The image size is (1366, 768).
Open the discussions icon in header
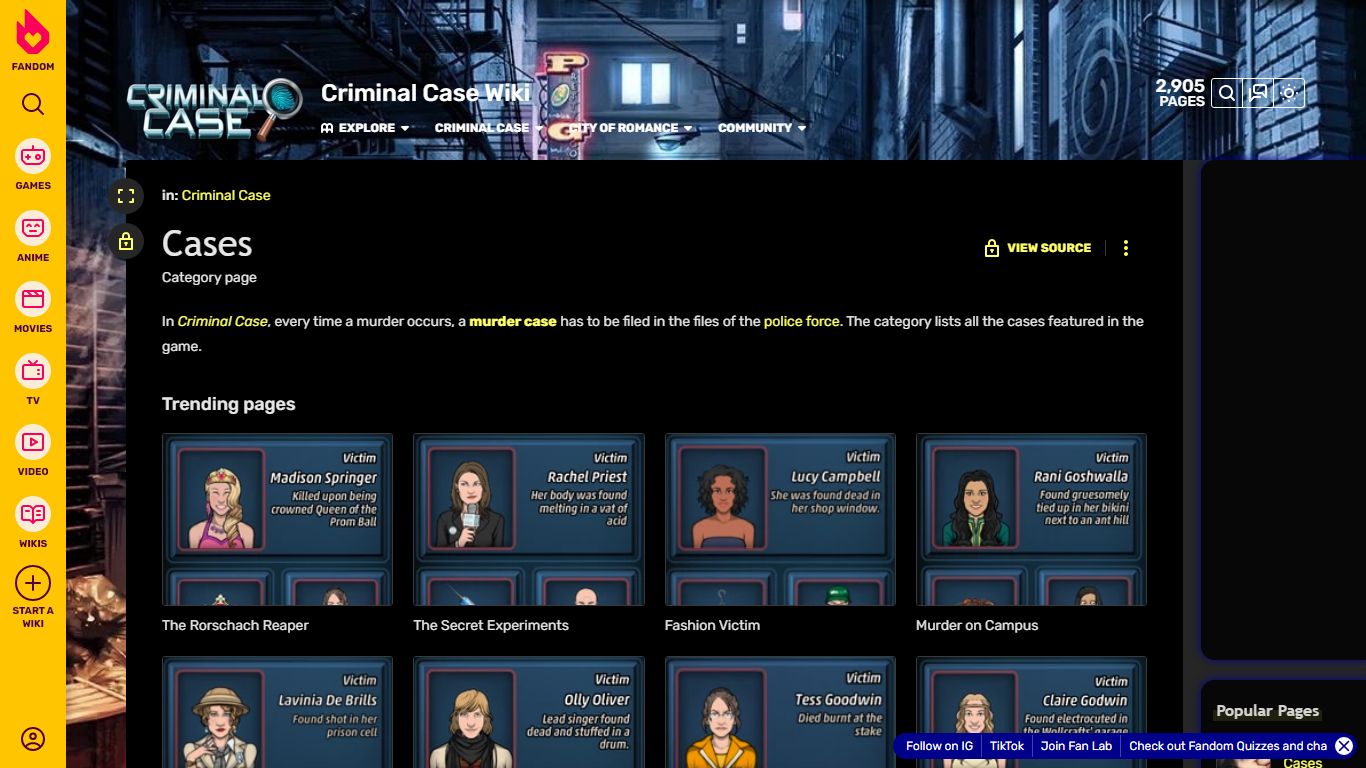[x=1258, y=93]
